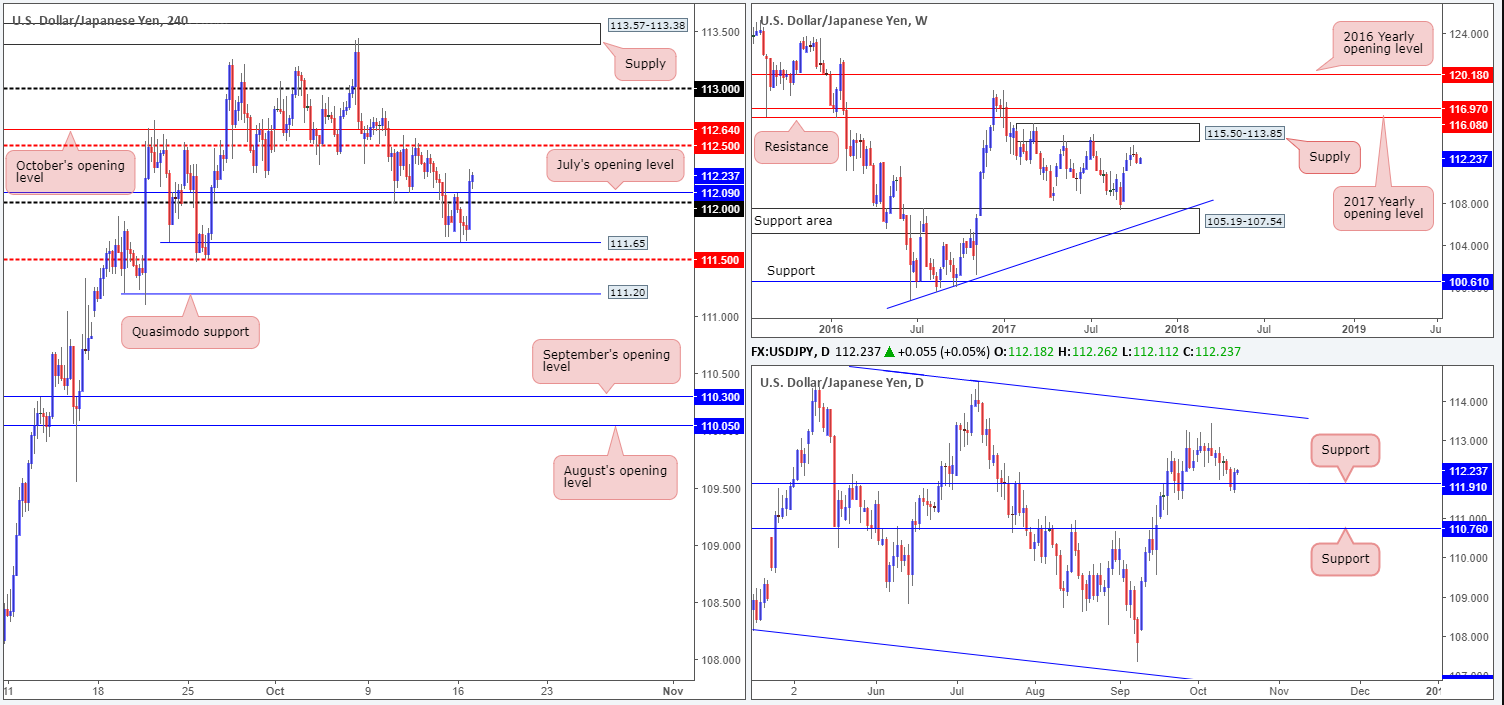This screenshot has height=705, width=1504.
Task: Select the 'Nov' date on 240 chart axis
Action: (672, 691)
